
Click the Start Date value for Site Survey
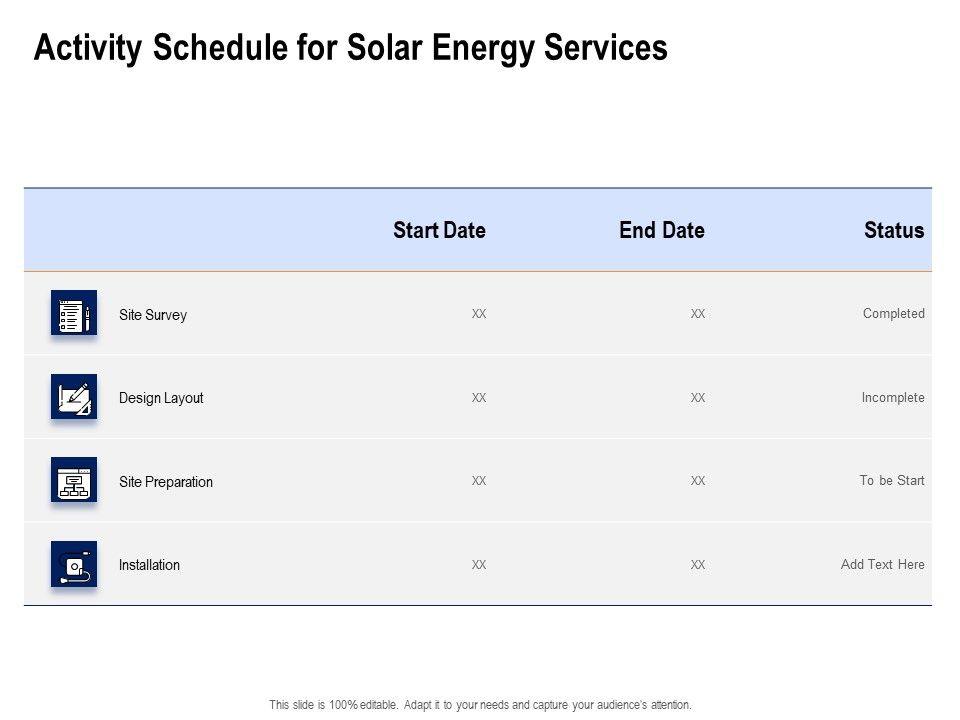pos(479,314)
